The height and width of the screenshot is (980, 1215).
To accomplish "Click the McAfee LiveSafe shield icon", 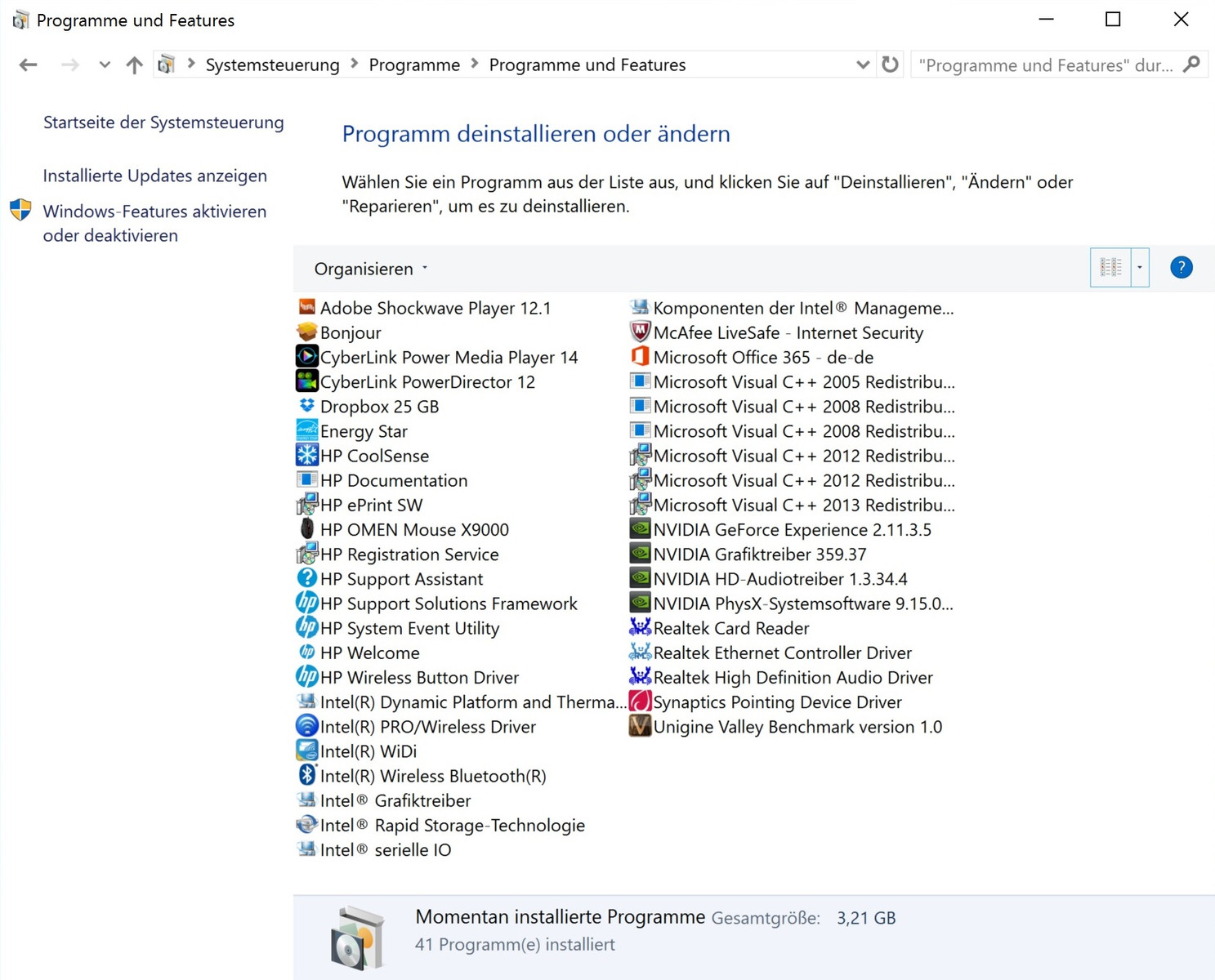I will [x=640, y=332].
